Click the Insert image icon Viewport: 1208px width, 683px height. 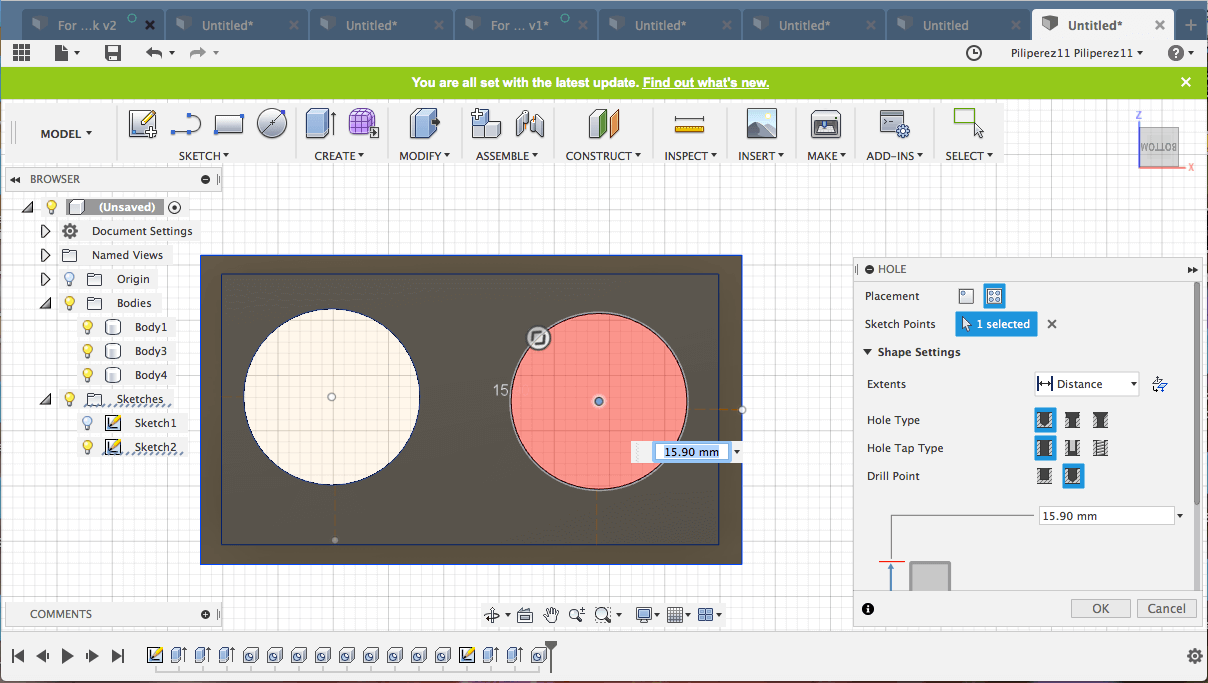click(x=761, y=124)
